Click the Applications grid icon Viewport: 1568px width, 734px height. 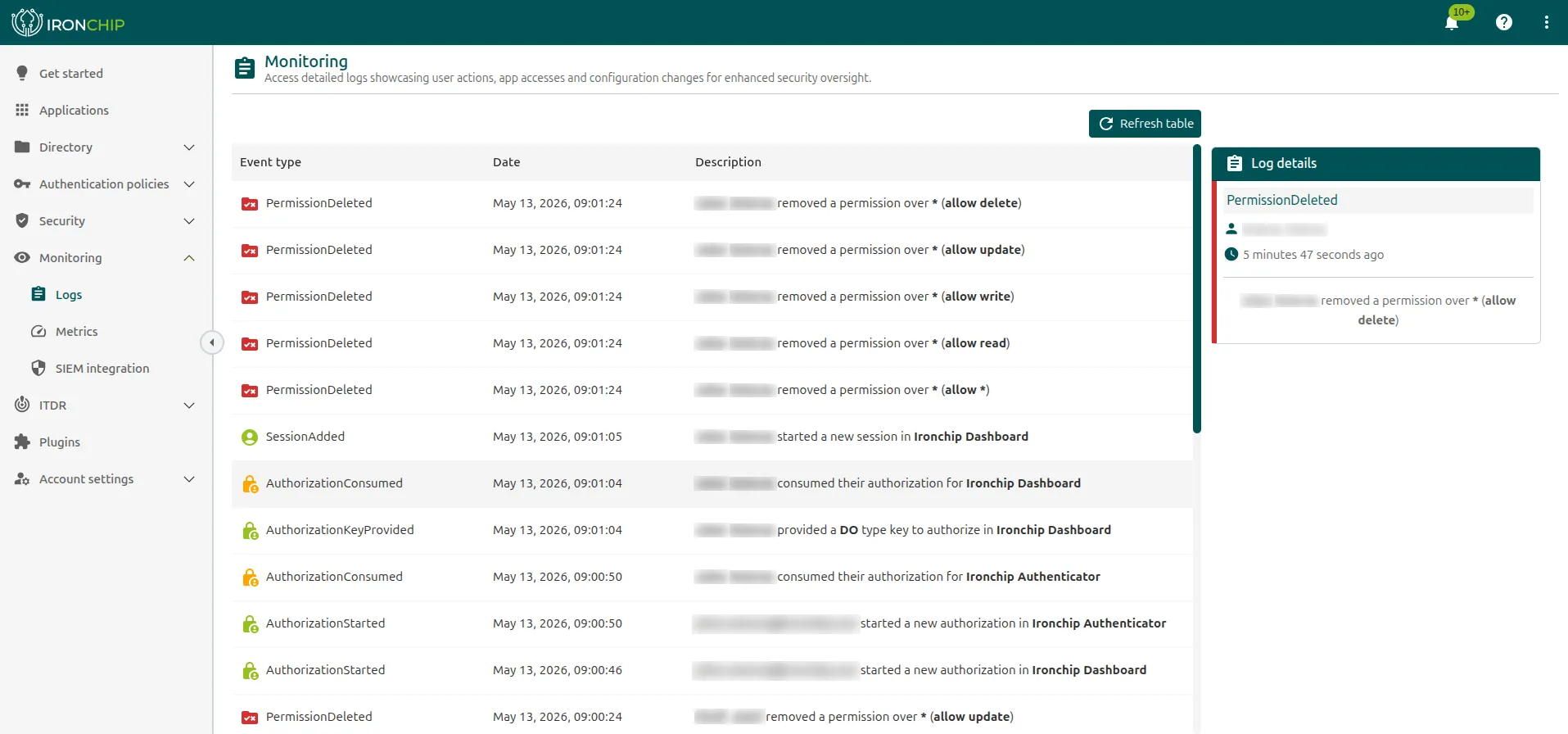pos(22,110)
